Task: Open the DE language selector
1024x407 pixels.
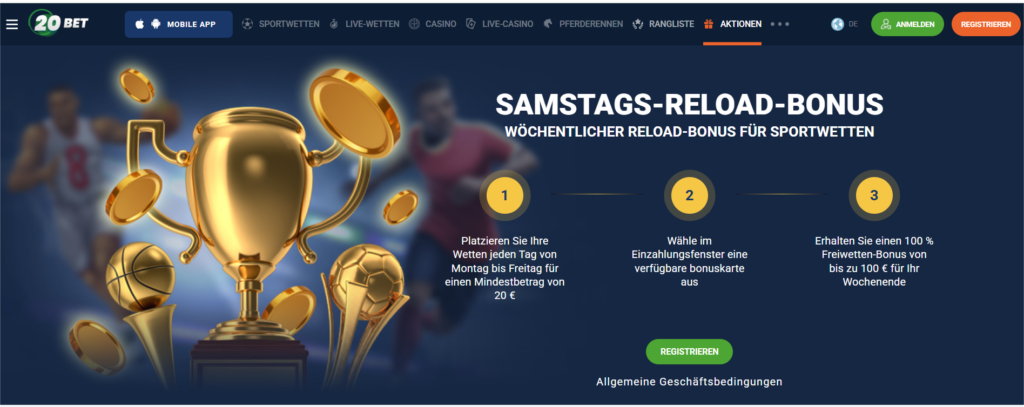Action: [x=844, y=24]
